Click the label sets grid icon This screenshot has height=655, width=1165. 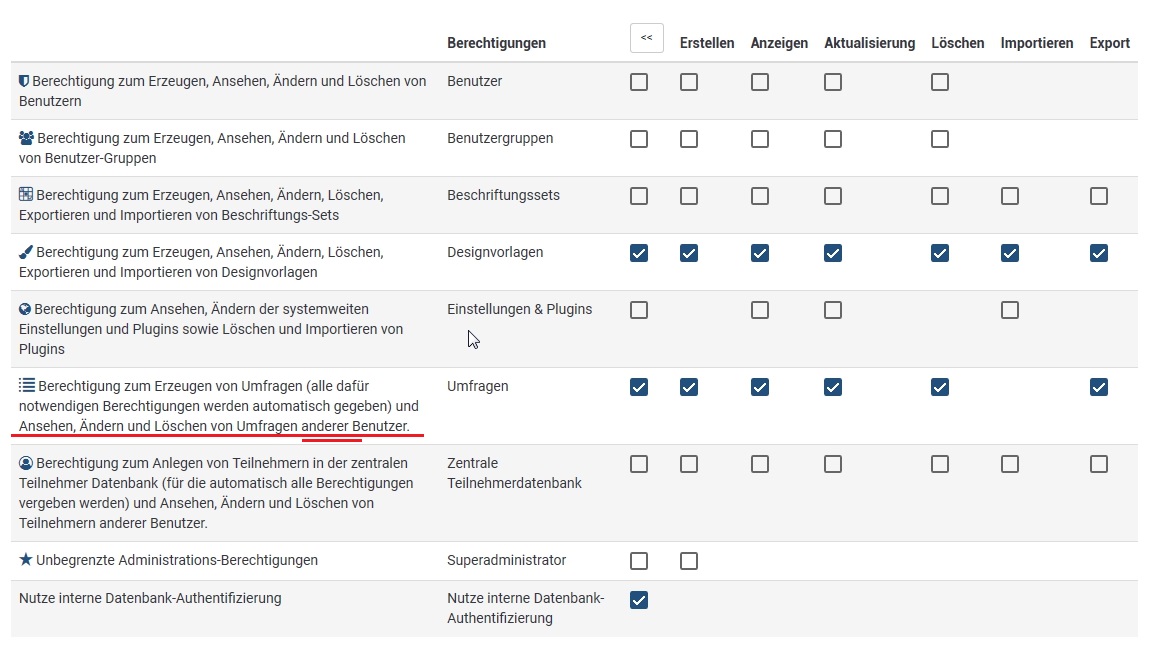pyautogui.click(x=27, y=195)
